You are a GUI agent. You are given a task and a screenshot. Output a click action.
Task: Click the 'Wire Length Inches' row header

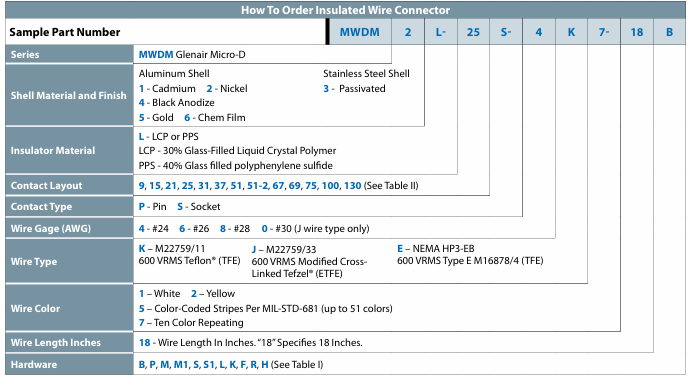click(69, 343)
